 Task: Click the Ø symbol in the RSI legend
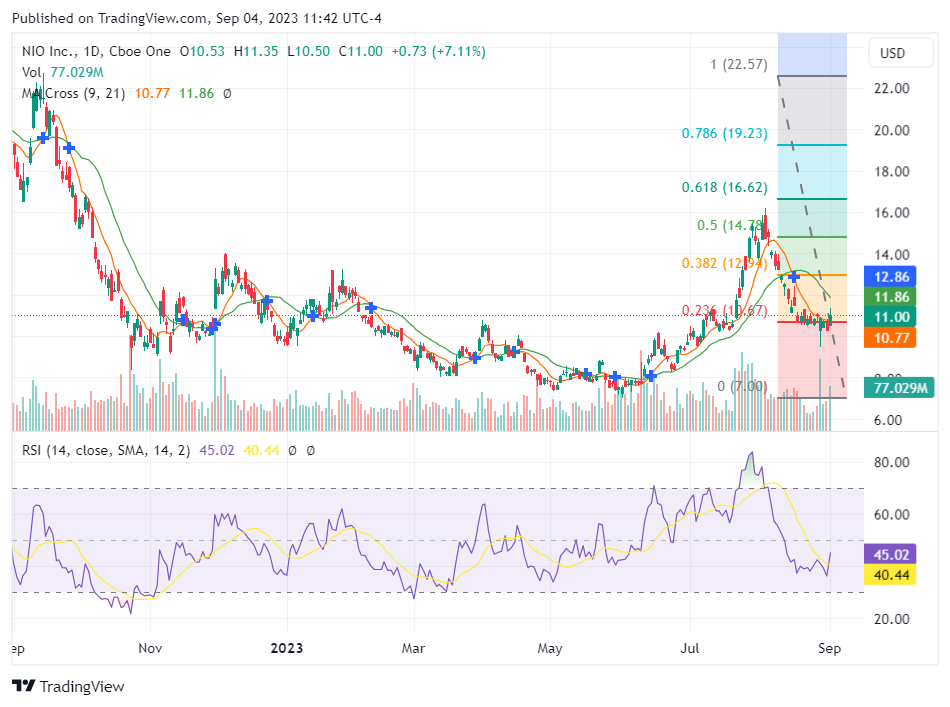[x=292, y=451]
